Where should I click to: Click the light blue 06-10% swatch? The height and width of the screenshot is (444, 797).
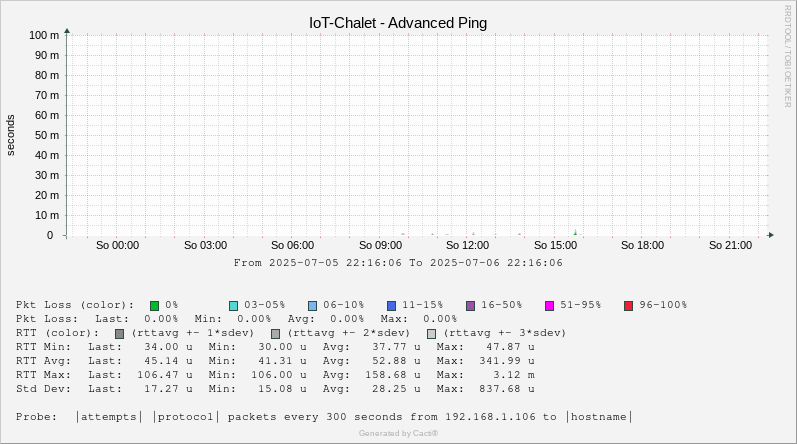tap(313, 306)
